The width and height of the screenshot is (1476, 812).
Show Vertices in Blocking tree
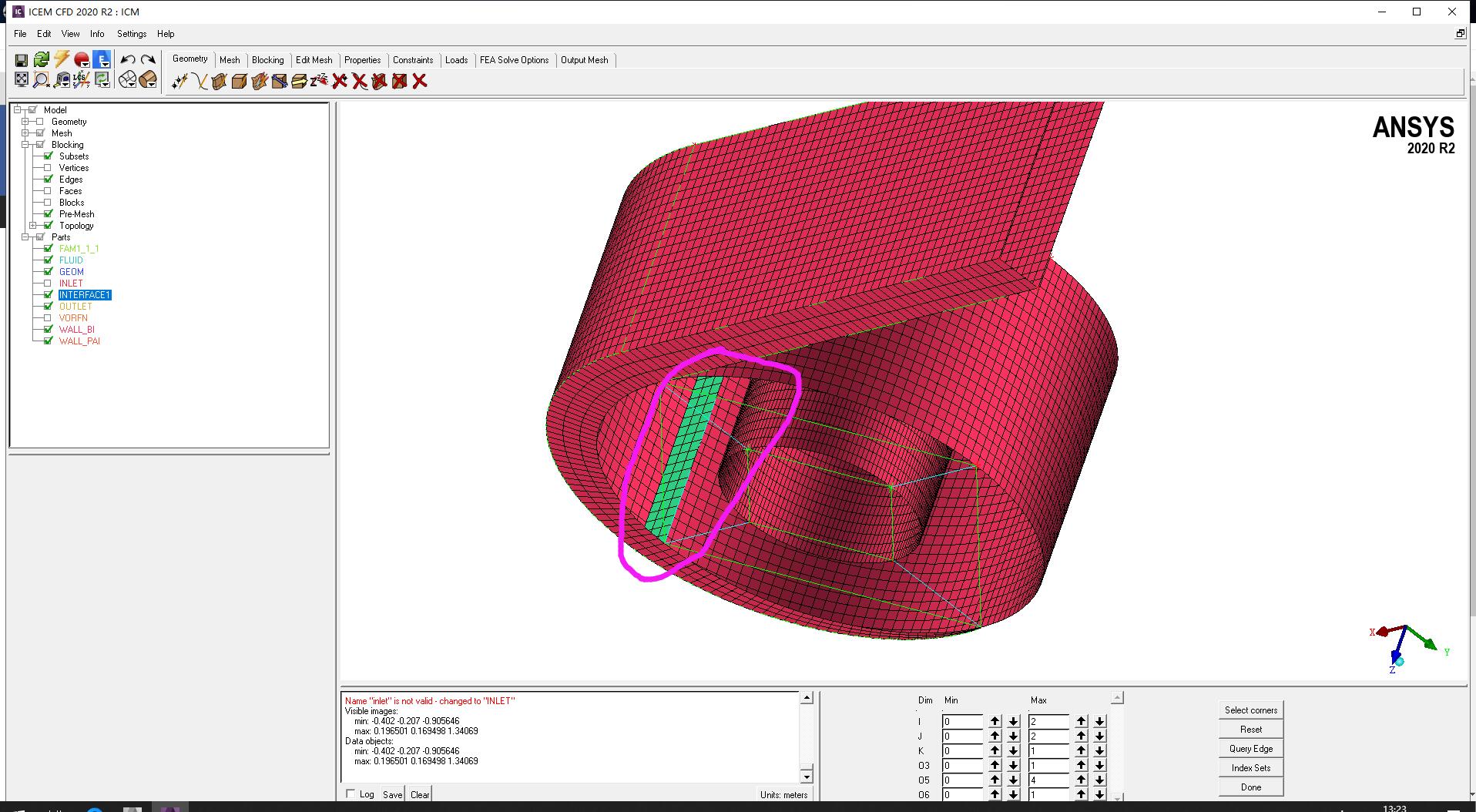point(48,168)
